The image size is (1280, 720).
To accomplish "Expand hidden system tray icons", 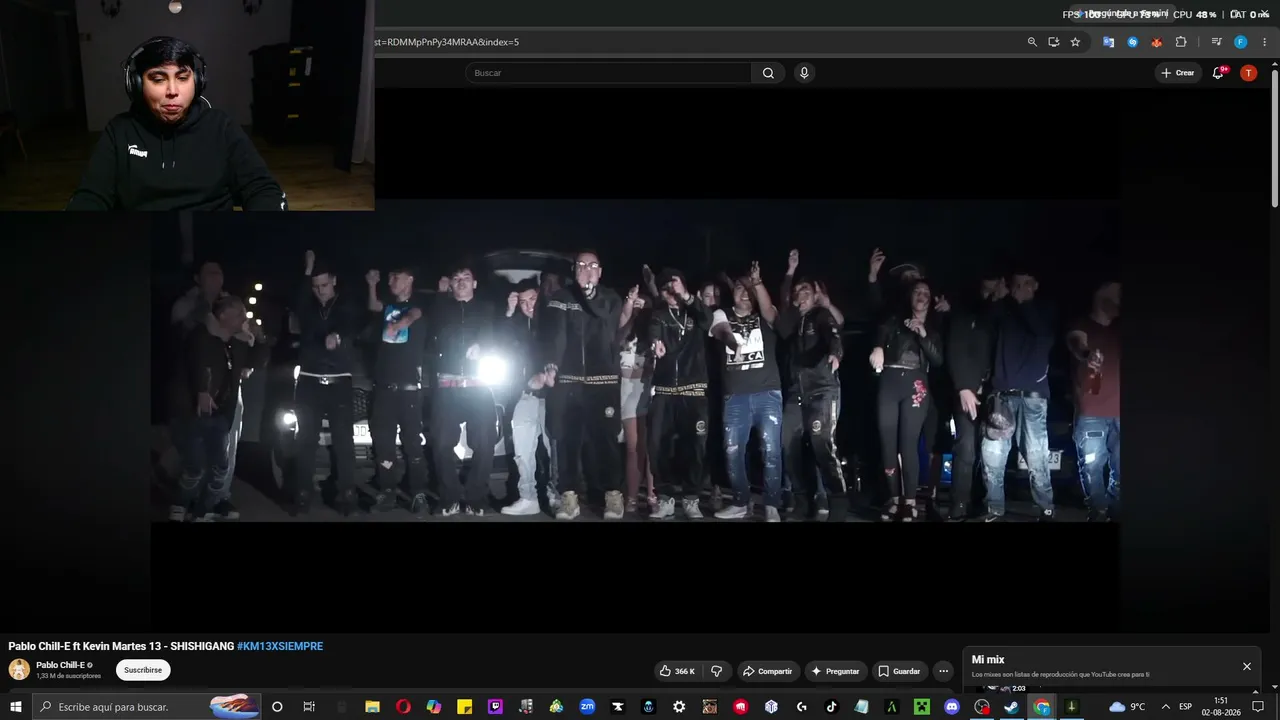I will (1165, 707).
